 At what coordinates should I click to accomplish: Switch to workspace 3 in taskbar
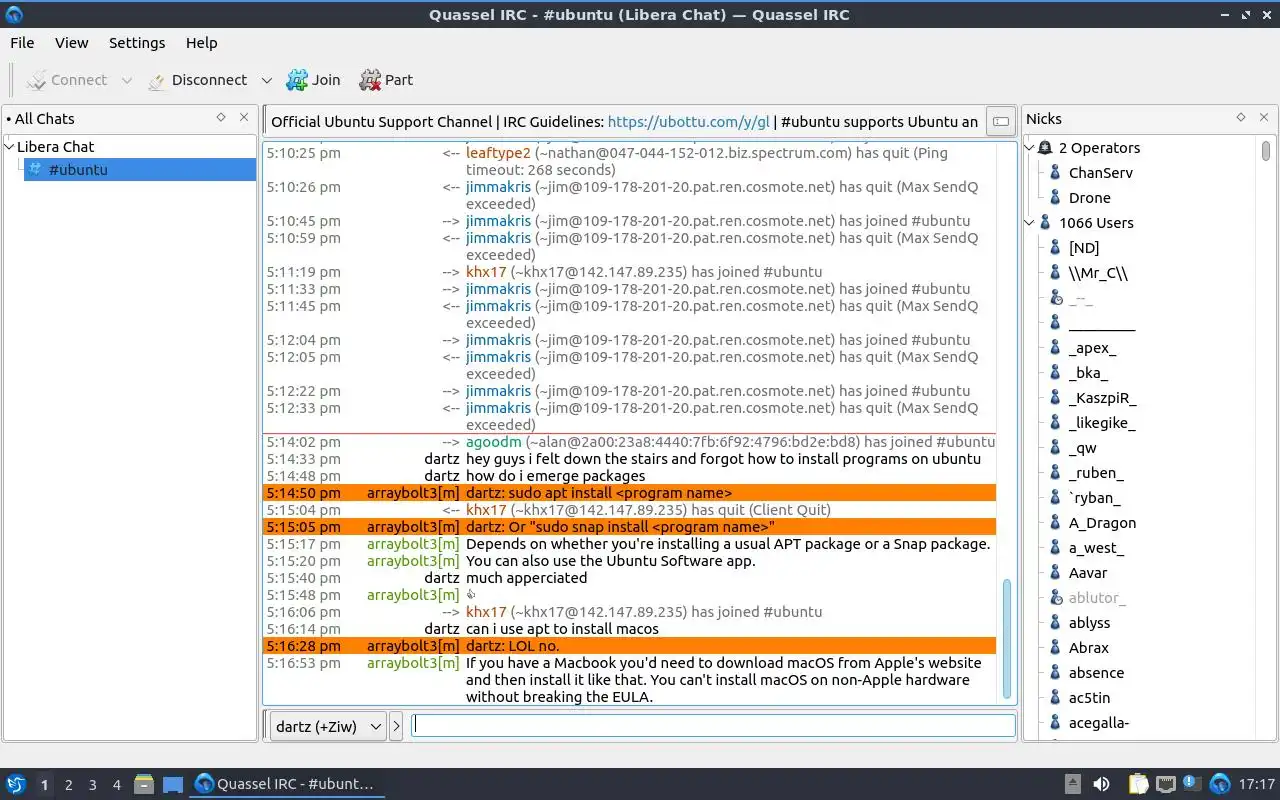click(92, 785)
